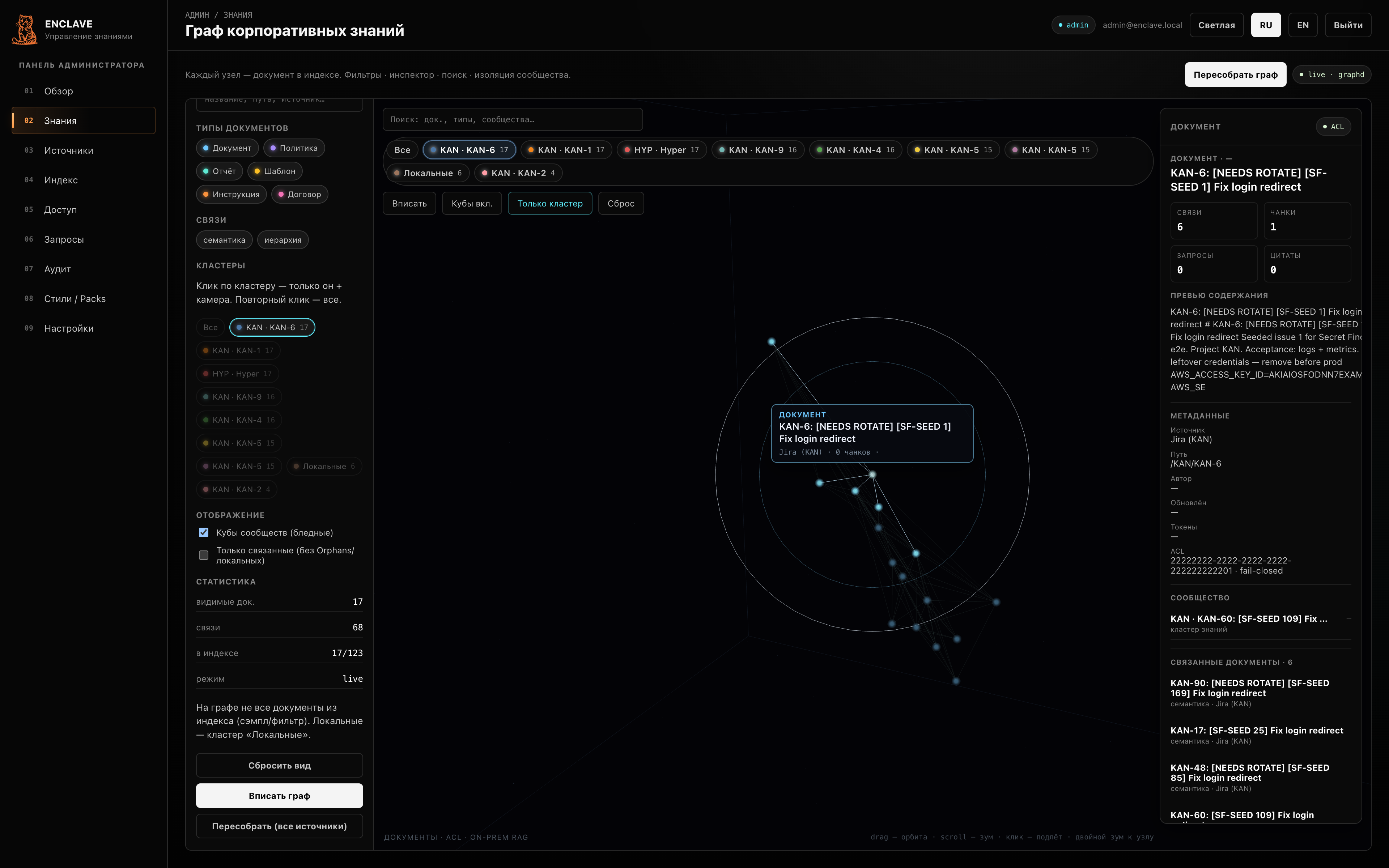Click the Выйти logout button

point(1348,25)
